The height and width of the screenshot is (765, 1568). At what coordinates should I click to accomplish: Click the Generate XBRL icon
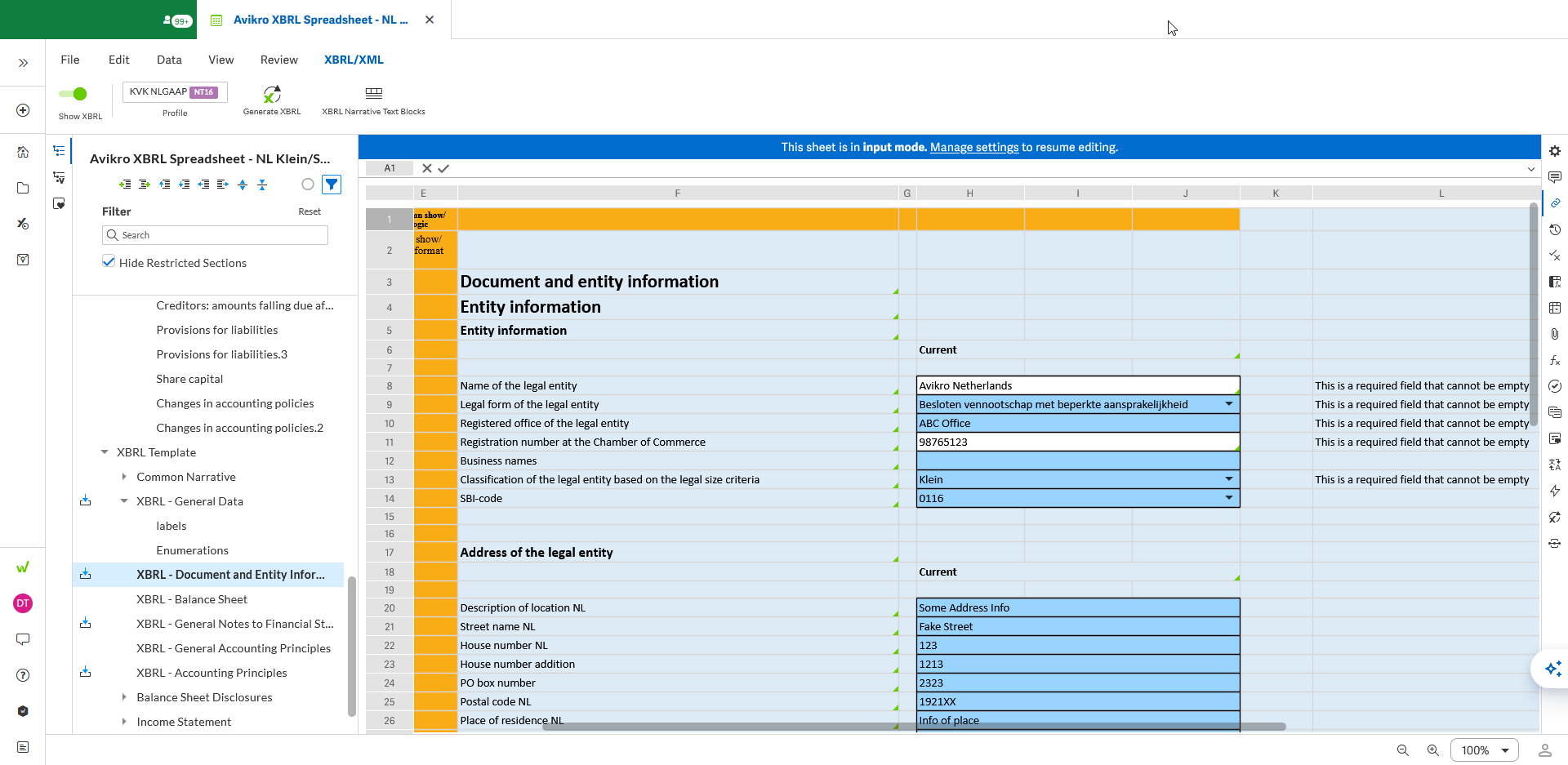pyautogui.click(x=272, y=94)
